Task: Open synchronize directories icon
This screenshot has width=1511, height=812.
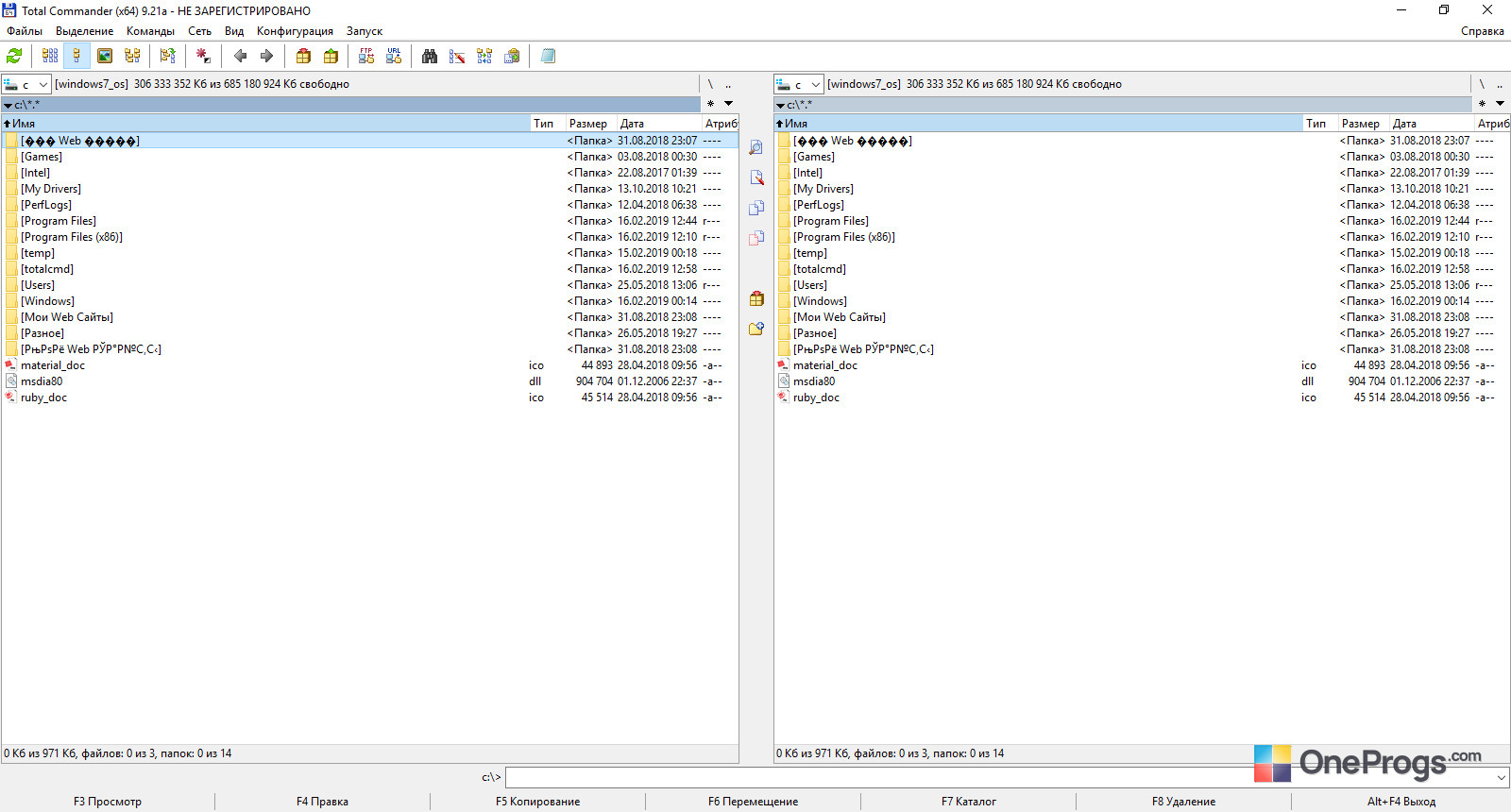Action: (x=484, y=56)
